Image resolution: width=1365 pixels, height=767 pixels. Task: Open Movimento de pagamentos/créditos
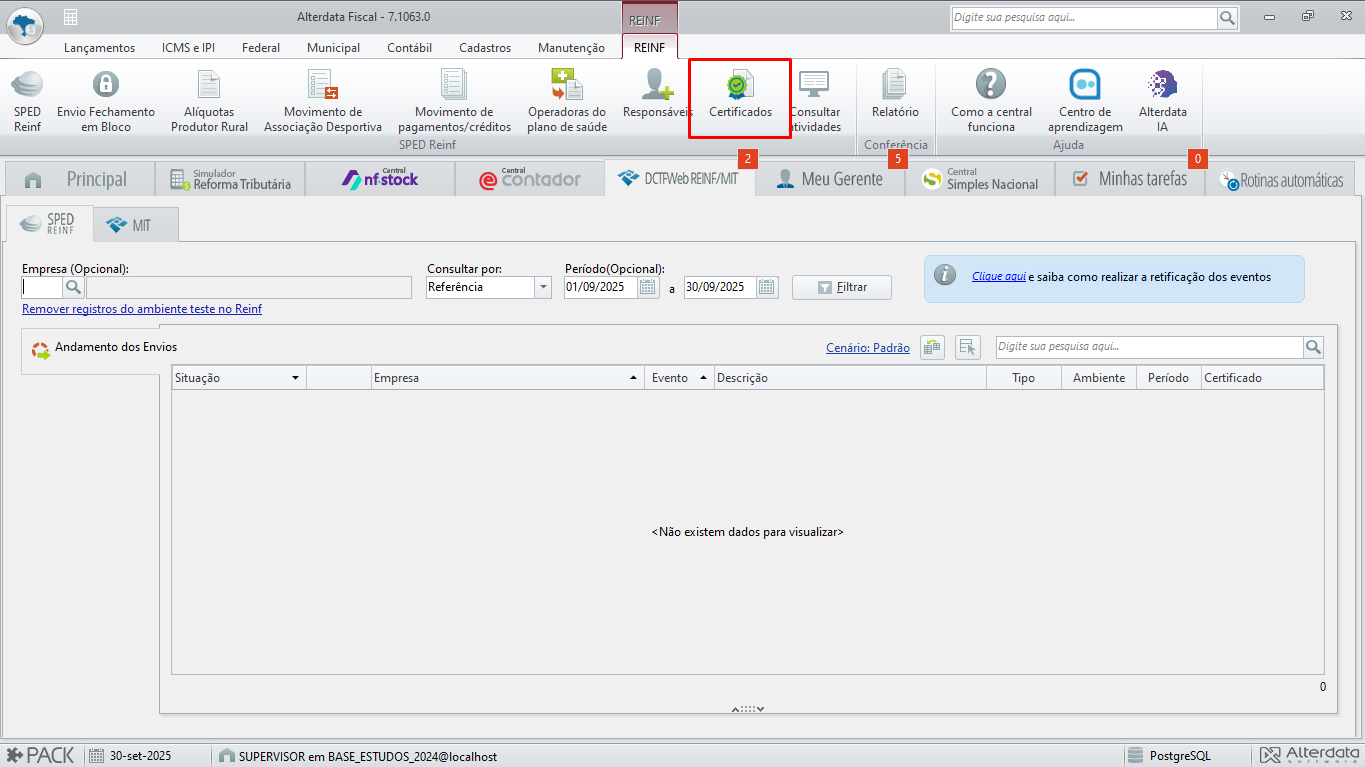coord(454,100)
